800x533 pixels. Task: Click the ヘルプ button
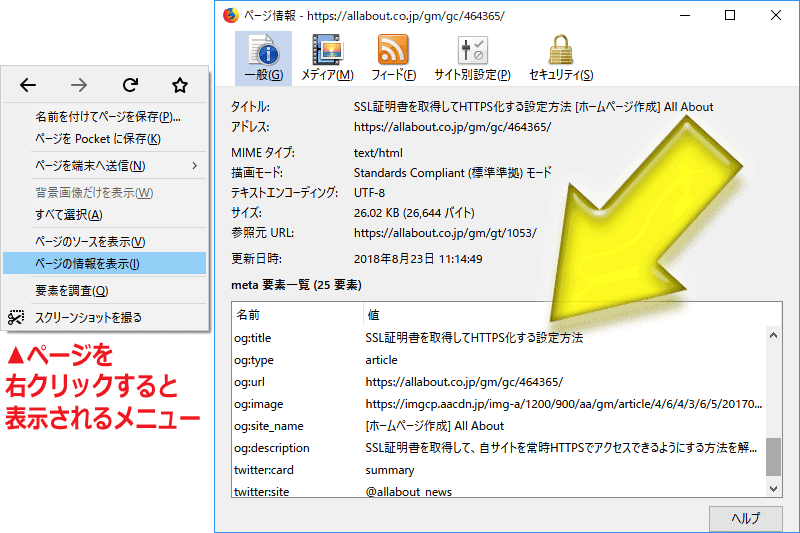(x=745, y=518)
